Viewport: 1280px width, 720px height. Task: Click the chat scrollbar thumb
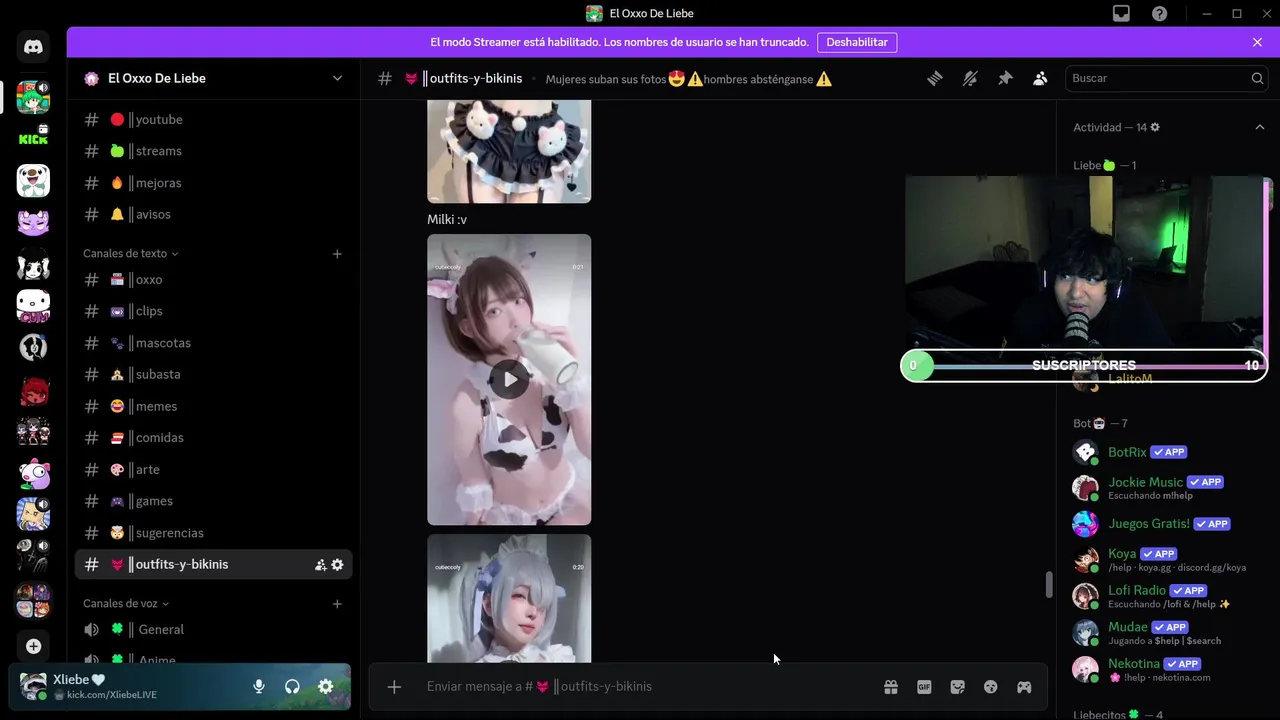click(x=1048, y=584)
